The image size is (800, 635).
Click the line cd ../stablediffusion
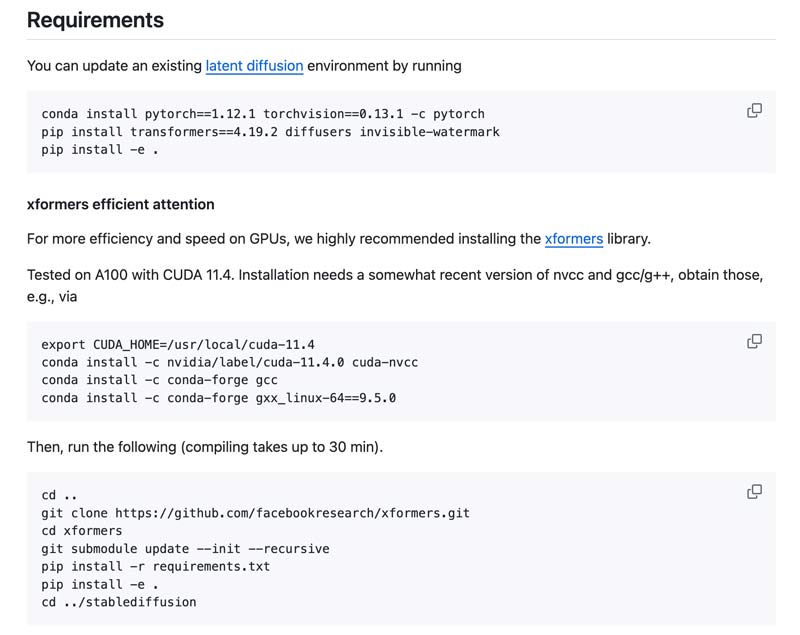click(119, 602)
